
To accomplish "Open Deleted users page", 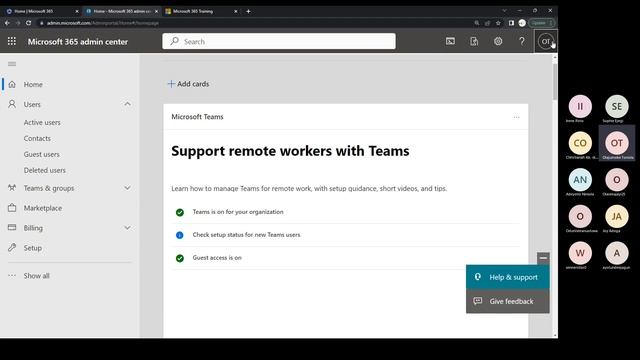I will 44,170.
